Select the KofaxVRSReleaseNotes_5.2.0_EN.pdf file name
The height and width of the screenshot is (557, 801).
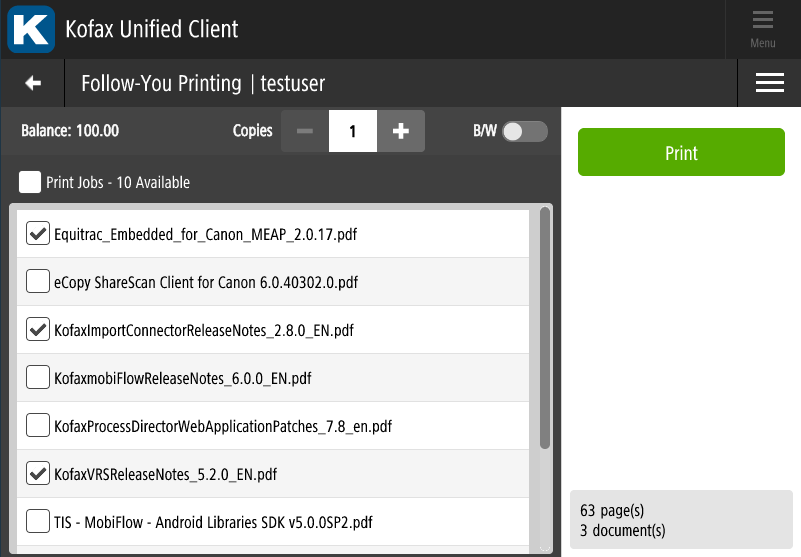[x=166, y=474]
